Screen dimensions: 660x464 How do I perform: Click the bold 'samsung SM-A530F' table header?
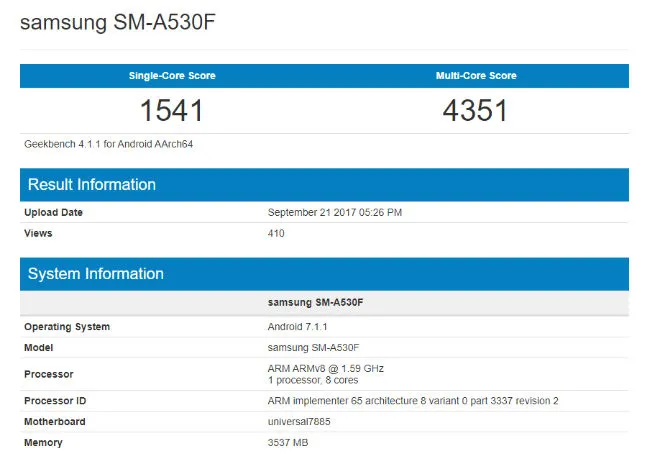click(315, 302)
